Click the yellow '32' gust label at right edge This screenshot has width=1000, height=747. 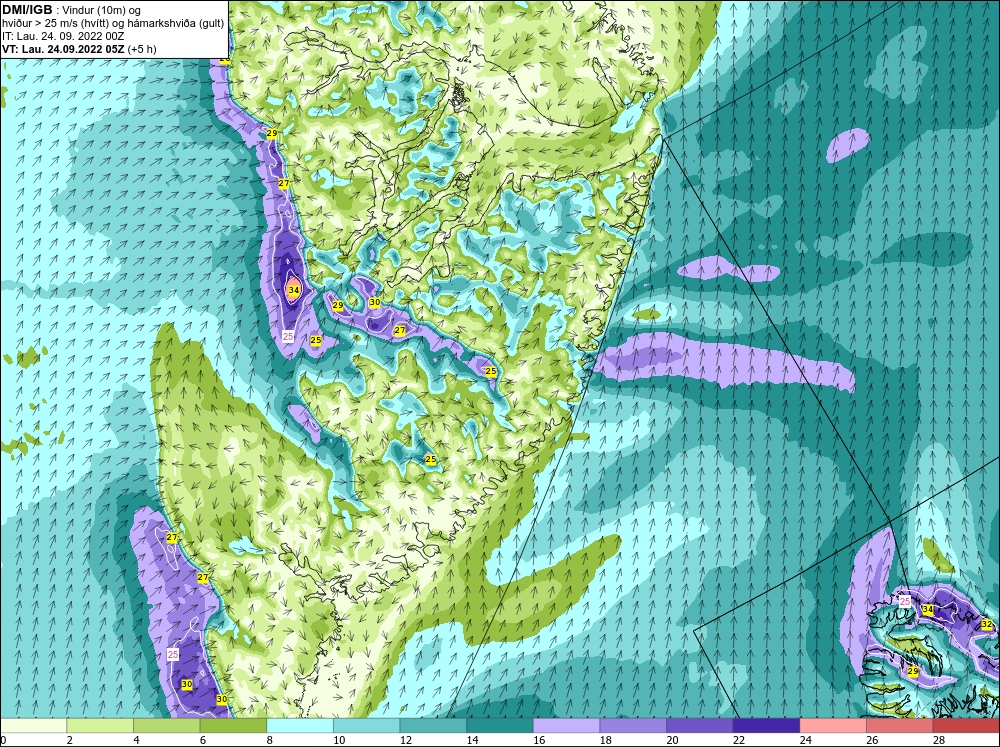[x=987, y=623]
